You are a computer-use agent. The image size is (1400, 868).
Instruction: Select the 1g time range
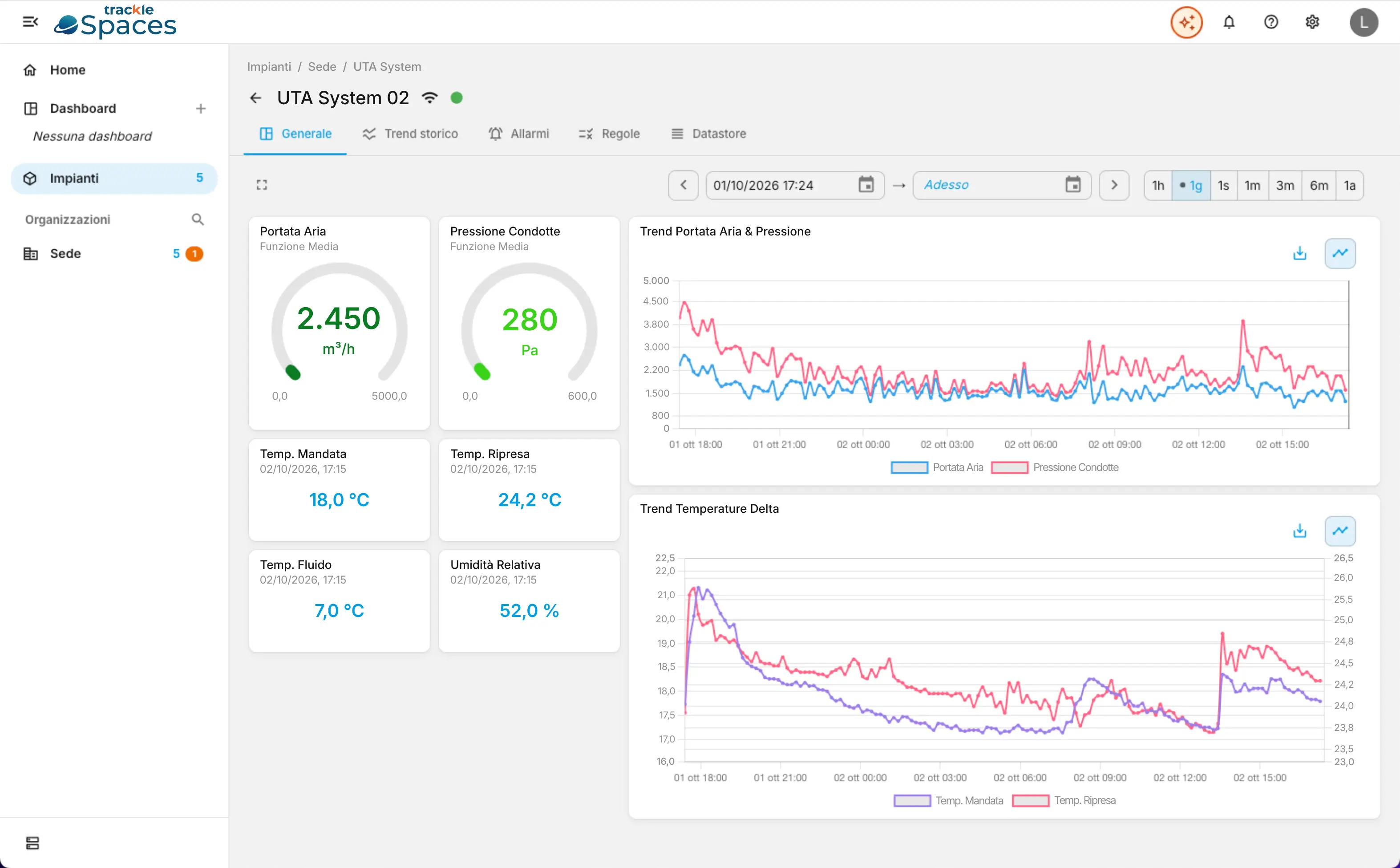(x=1190, y=186)
